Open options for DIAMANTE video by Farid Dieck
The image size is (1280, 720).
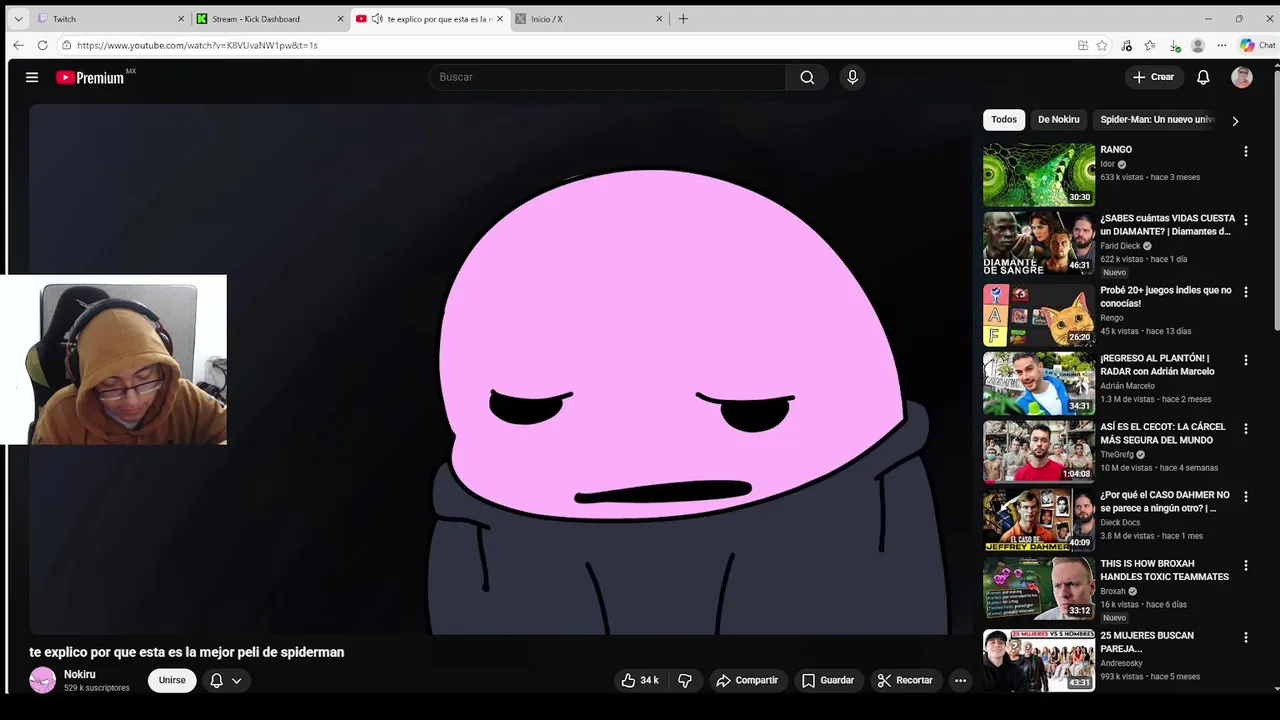(x=1245, y=219)
